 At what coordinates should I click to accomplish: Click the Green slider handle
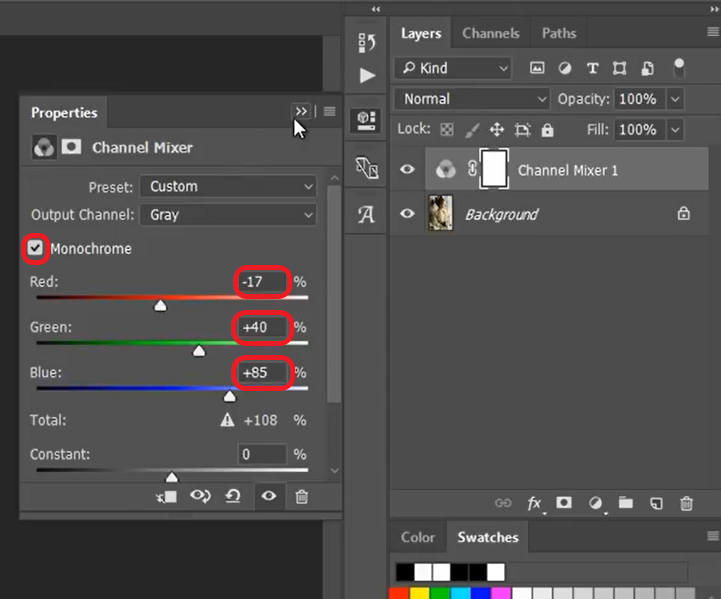[199, 351]
